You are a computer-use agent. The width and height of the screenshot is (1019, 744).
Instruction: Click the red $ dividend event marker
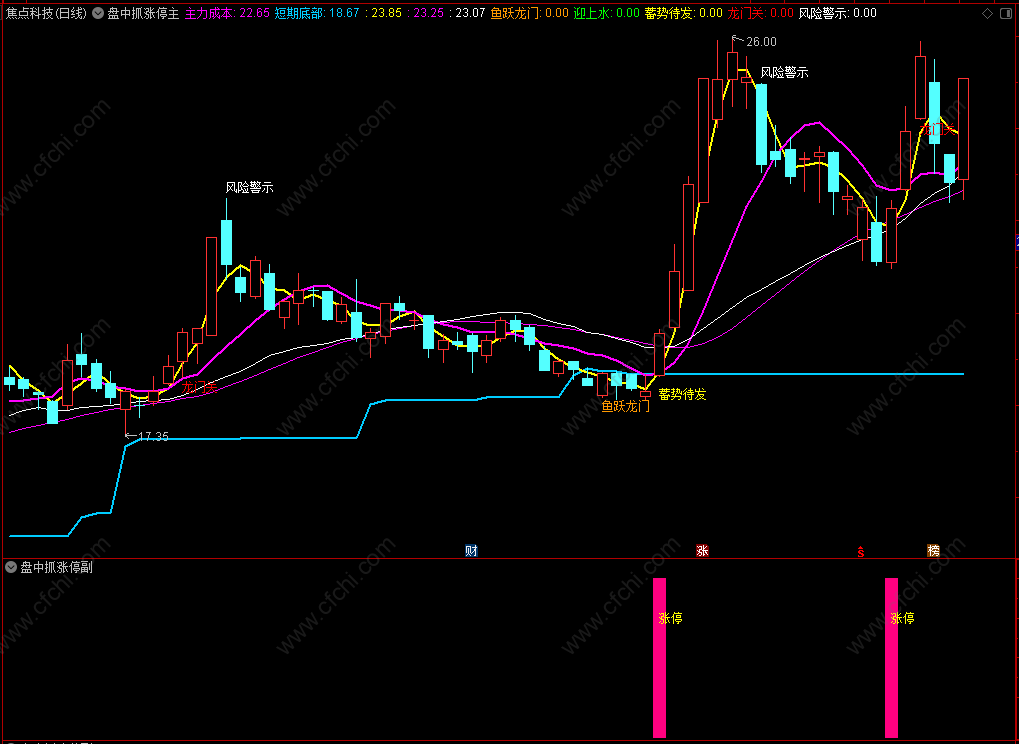click(861, 552)
